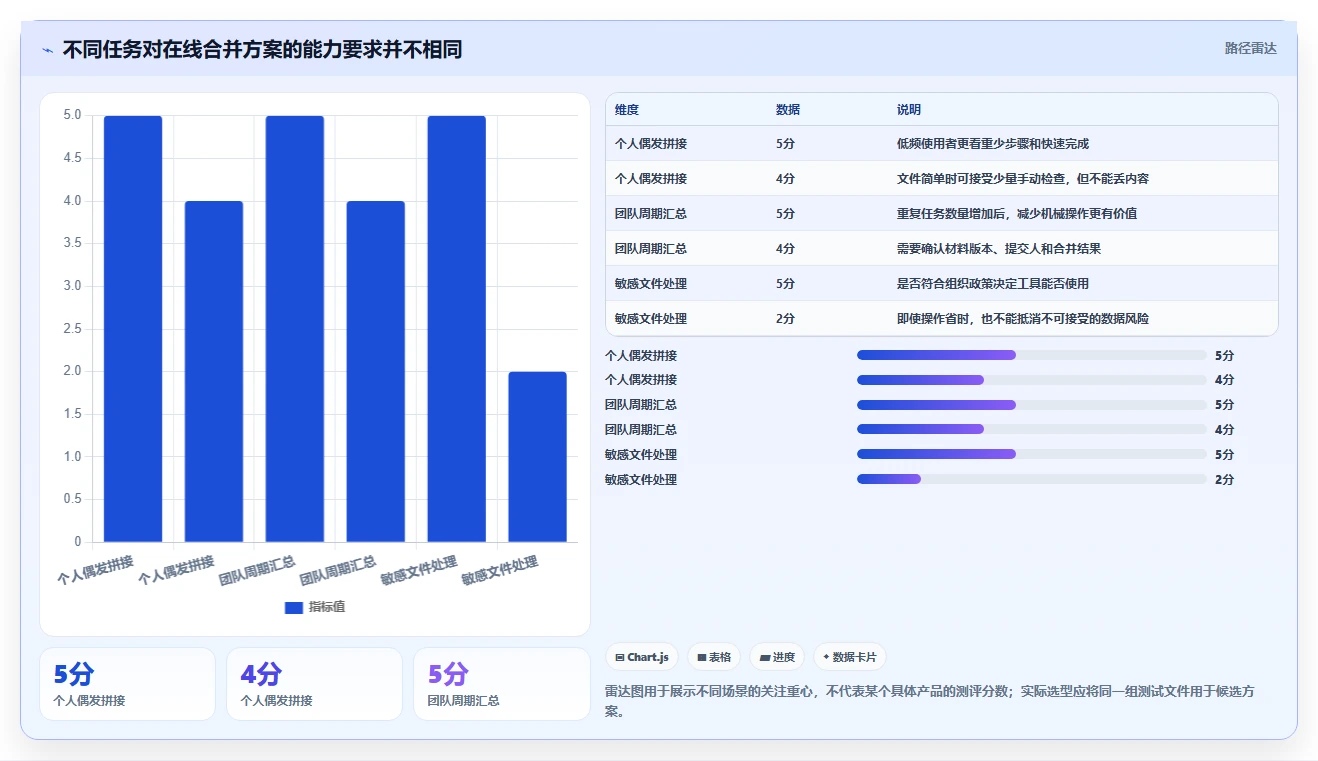The width and height of the screenshot is (1318, 761).
Task: Open the 4分 个人偶发拼接 data card
Action: [x=314, y=684]
